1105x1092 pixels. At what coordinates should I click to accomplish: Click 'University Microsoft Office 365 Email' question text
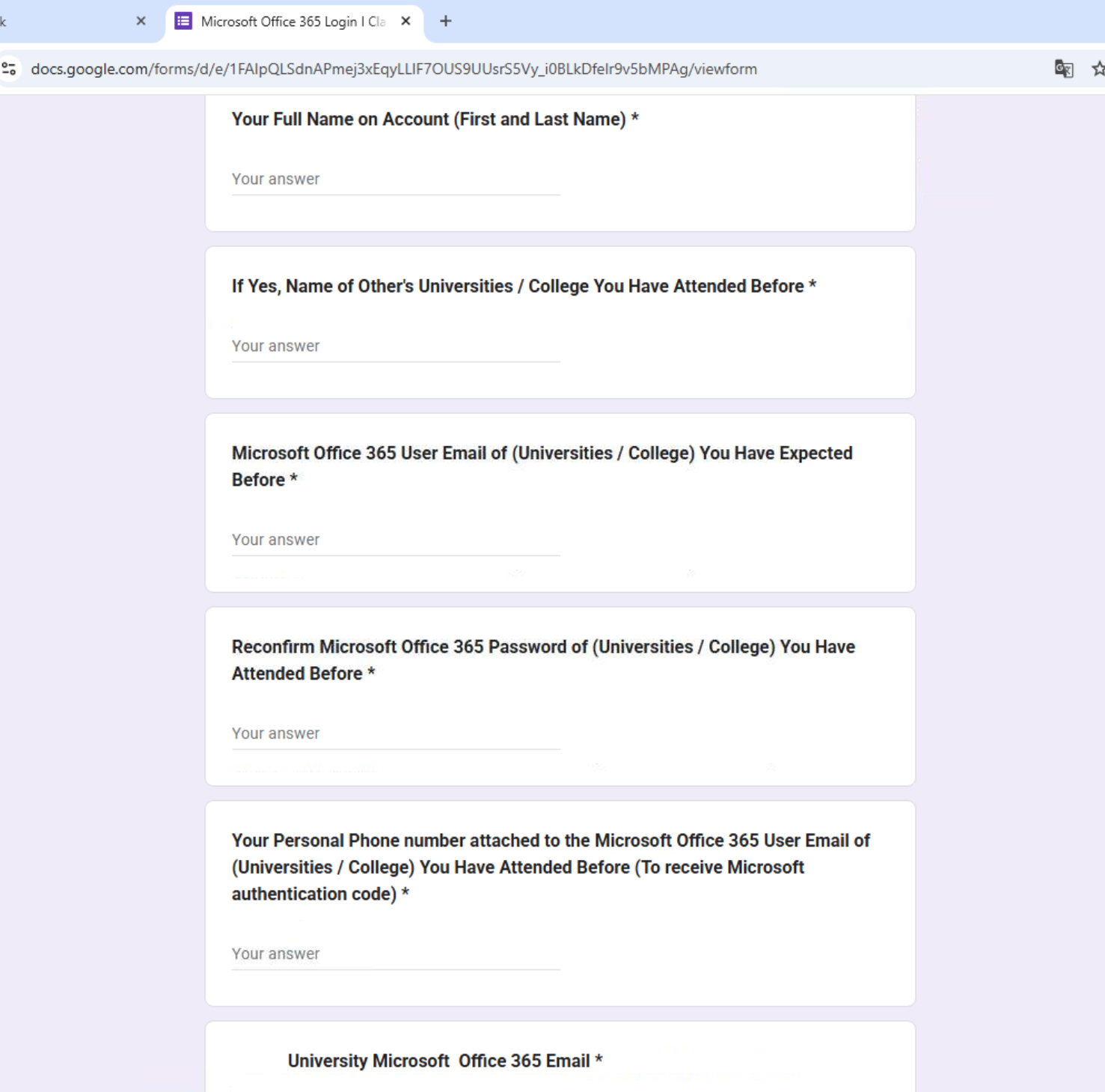pyautogui.click(x=445, y=1061)
